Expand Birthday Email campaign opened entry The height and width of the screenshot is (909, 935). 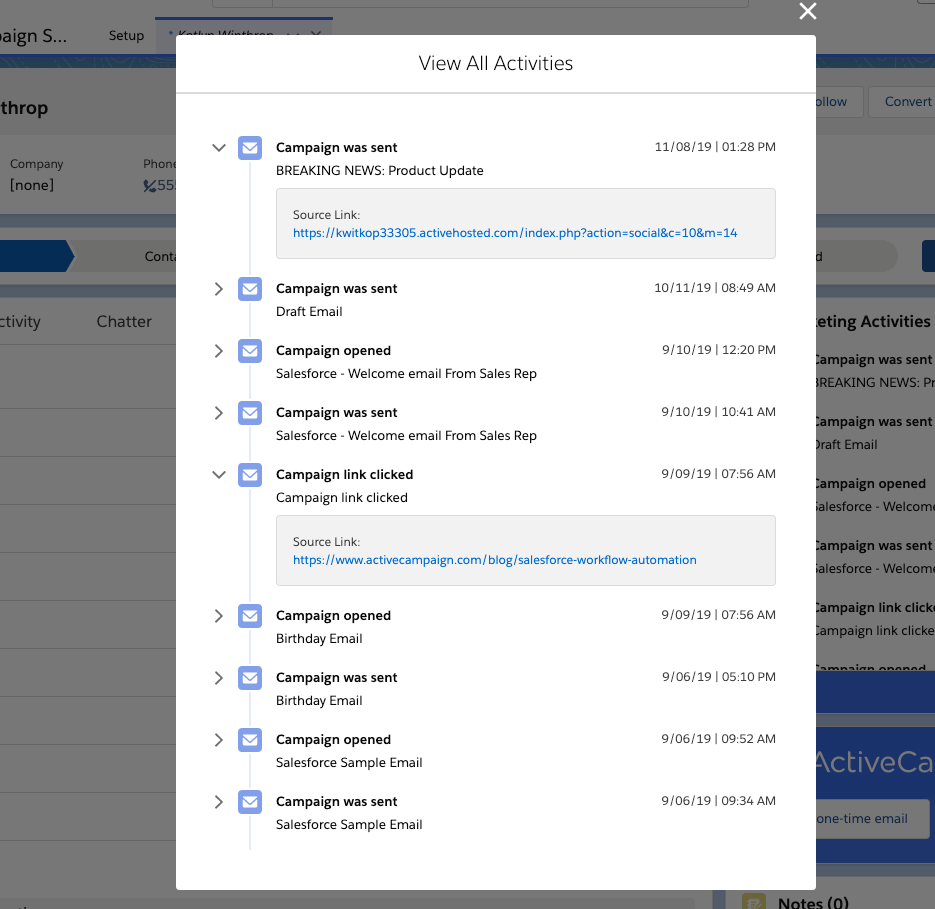pos(219,616)
